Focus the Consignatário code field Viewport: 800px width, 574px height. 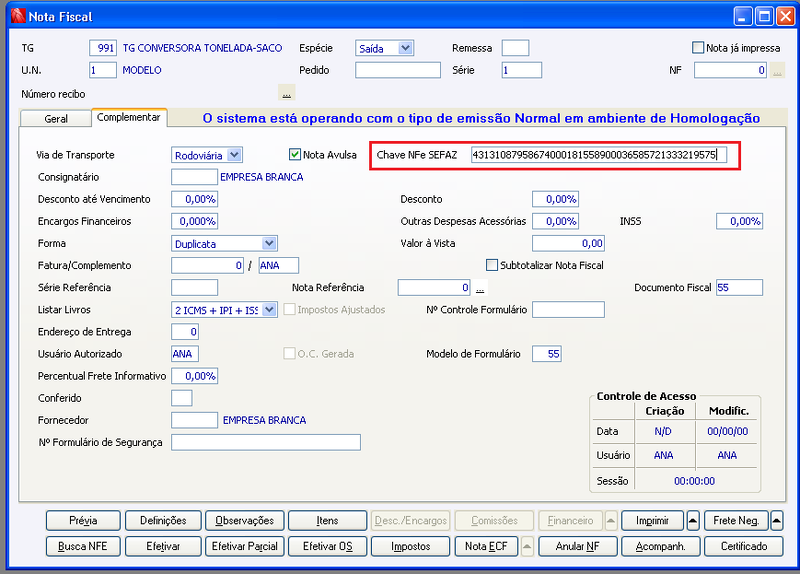coord(194,177)
